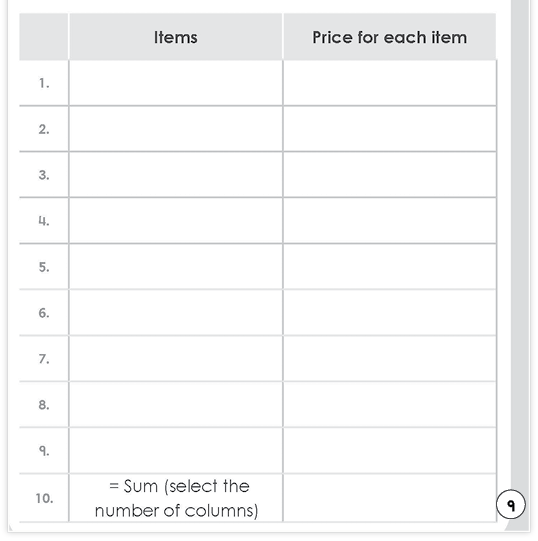The image size is (538, 541).
Task: Select the Price for each item header
Action: pos(390,37)
